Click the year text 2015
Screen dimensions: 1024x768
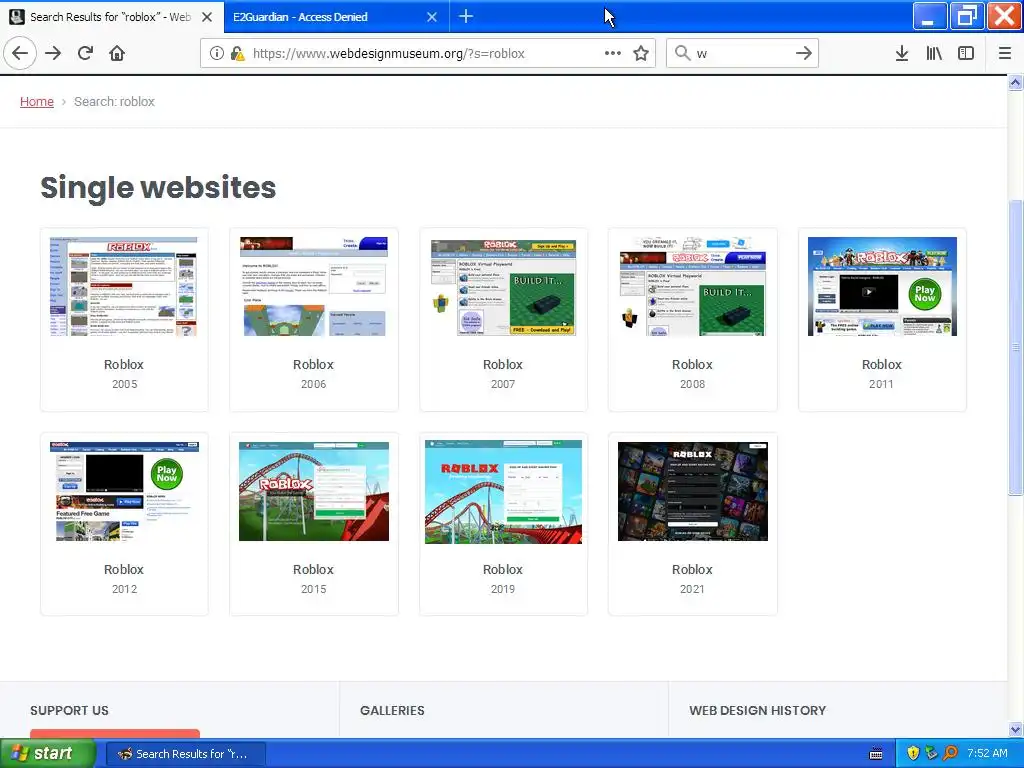[x=313, y=589]
